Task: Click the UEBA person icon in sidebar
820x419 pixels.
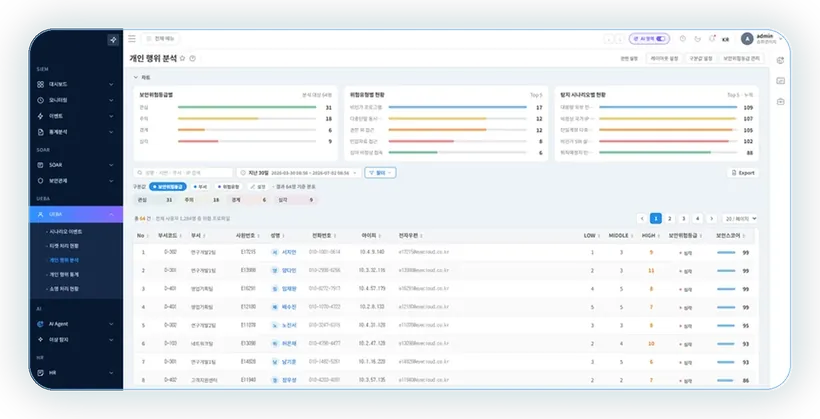Action: 40,214
